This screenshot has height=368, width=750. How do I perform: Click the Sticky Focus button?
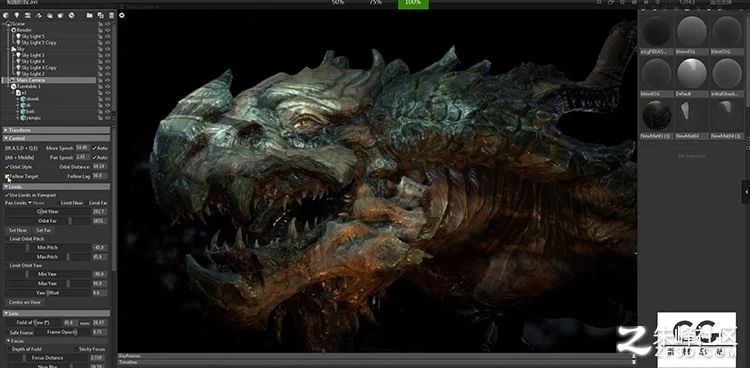tap(91, 349)
